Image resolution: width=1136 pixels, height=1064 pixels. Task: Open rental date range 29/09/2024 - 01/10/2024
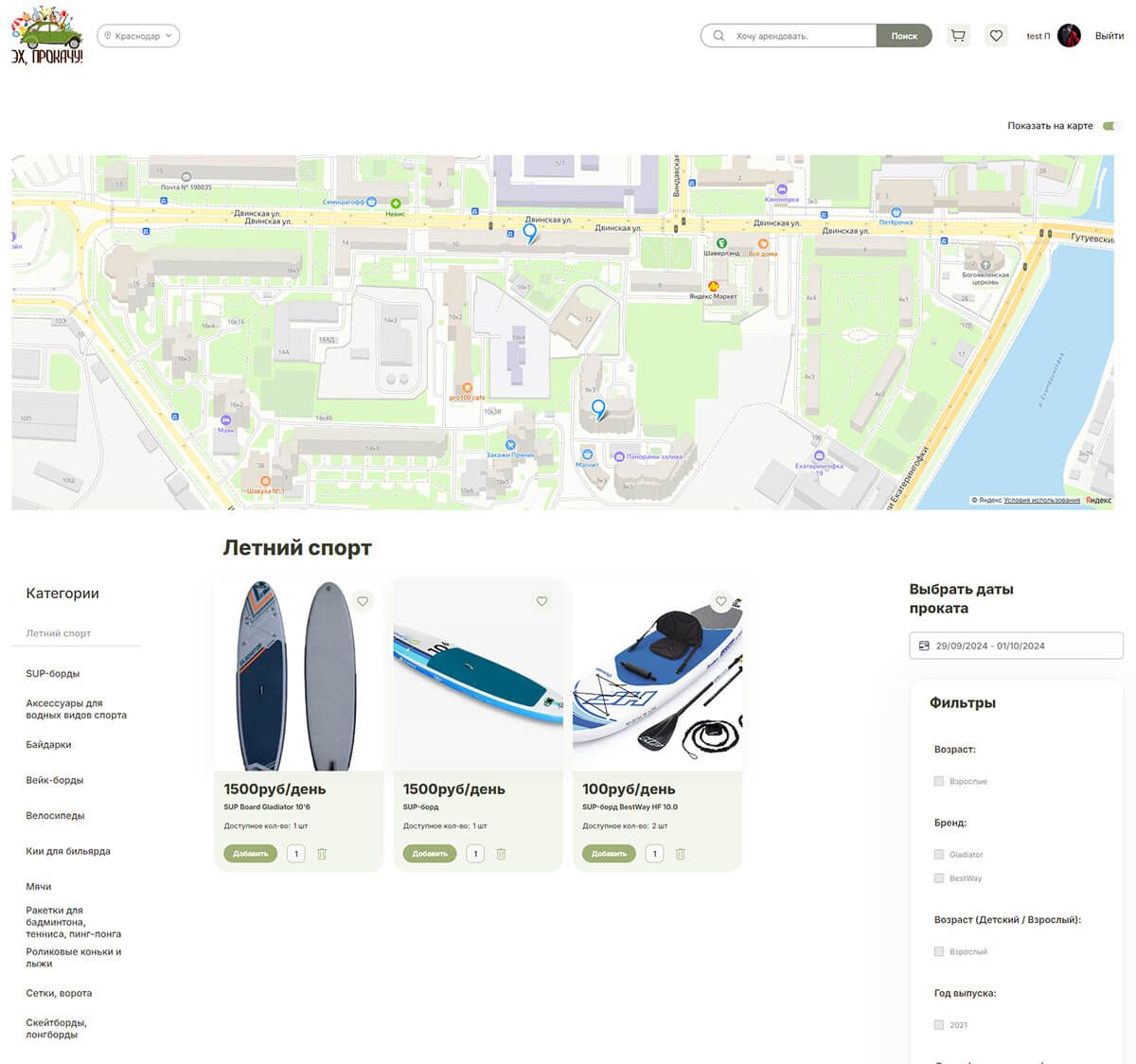pos(1016,646)
